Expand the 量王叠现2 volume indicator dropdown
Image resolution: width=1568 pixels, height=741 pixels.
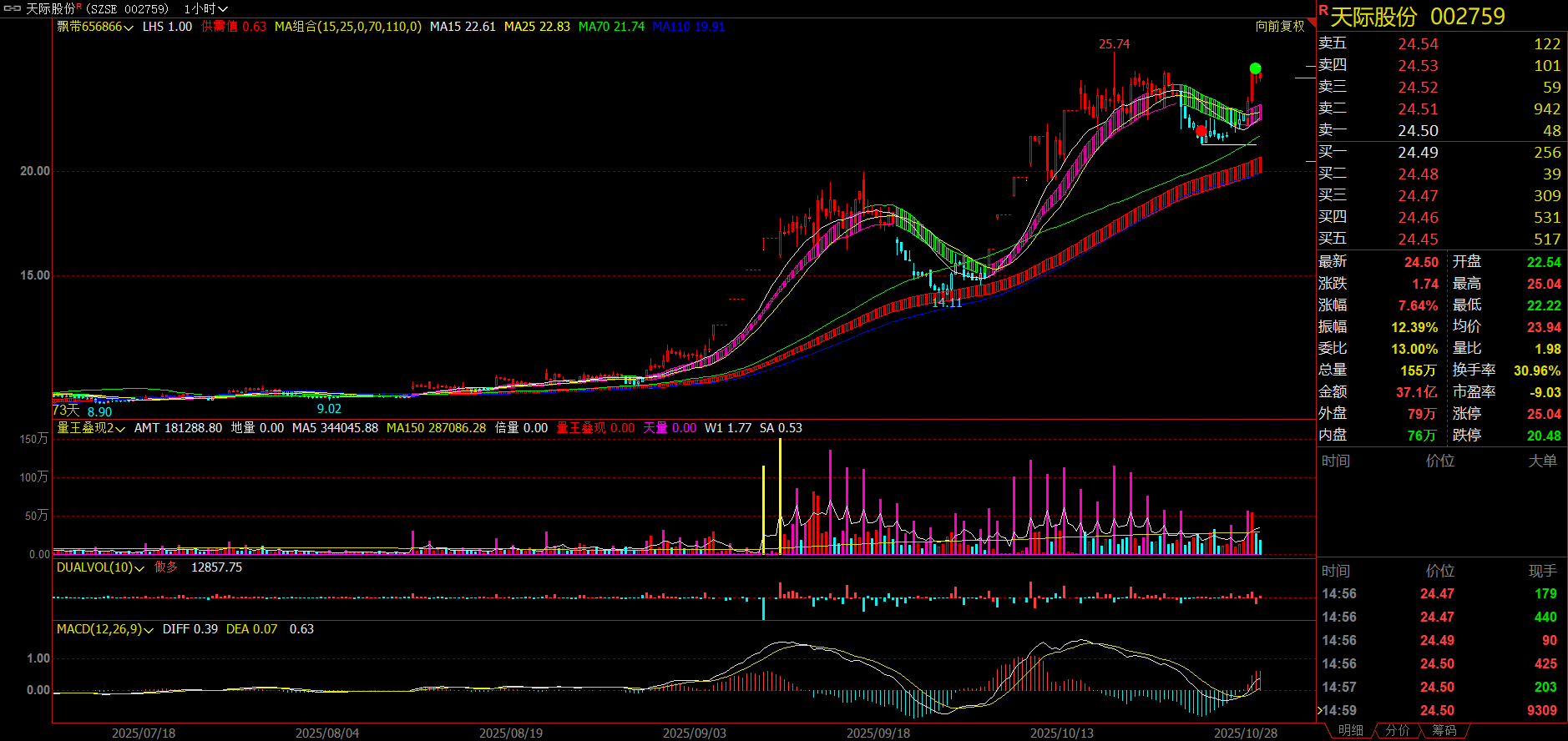tap(91, 428)
